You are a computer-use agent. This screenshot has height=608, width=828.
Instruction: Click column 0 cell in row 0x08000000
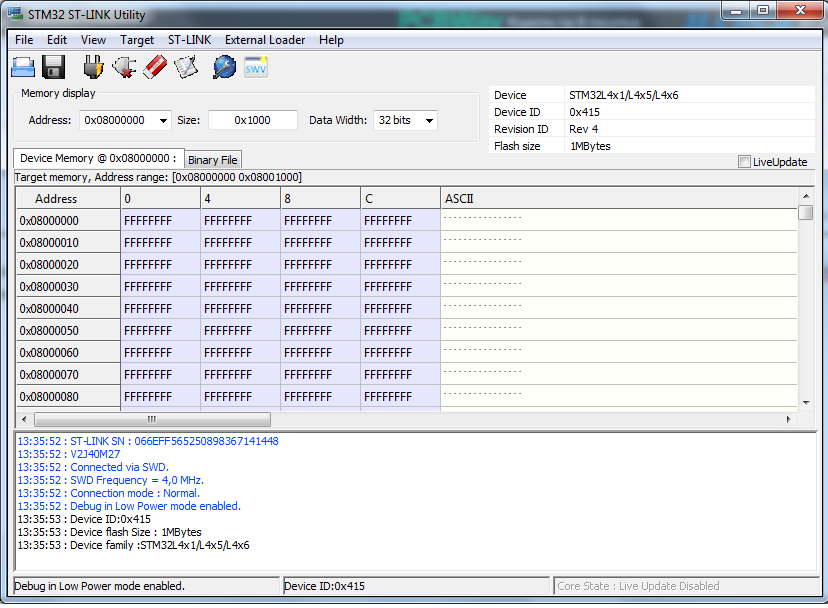pyautogui.click(x=161, y=221)
